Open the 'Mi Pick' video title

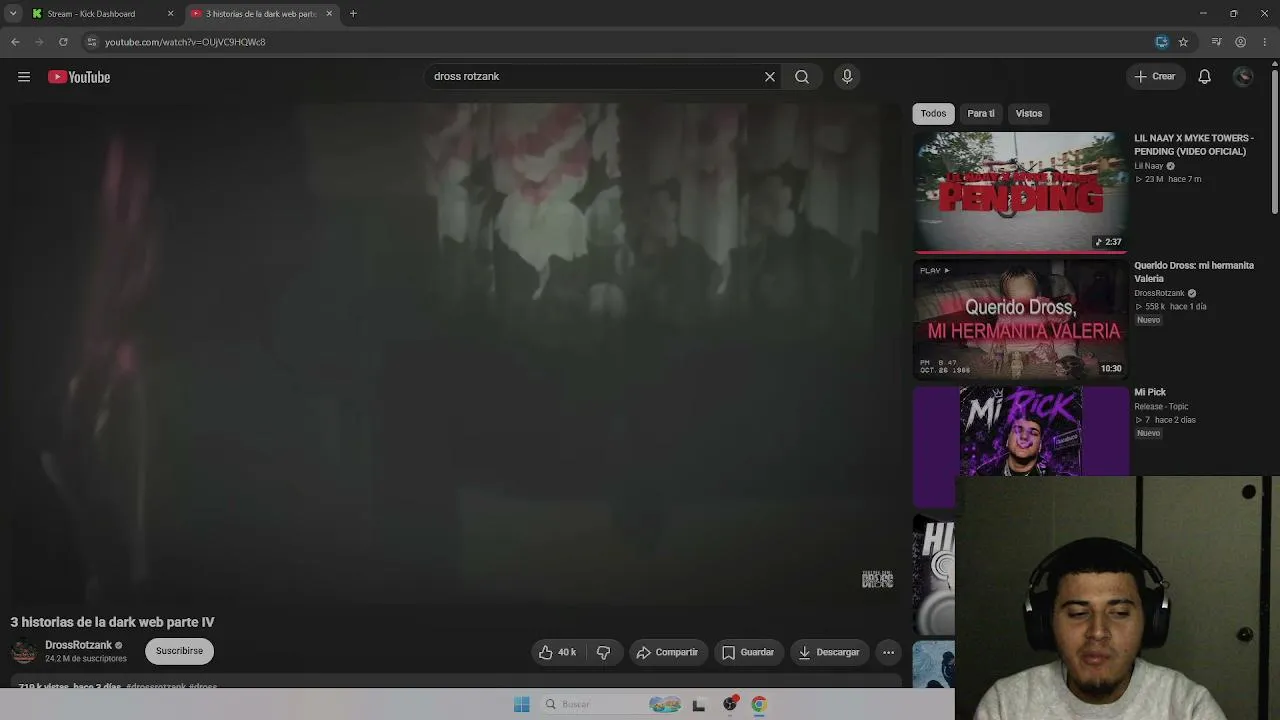point(1150,392)
